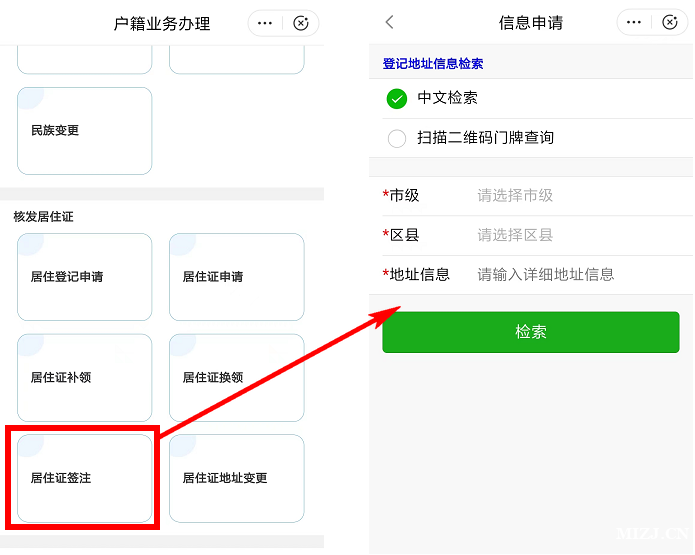Close the 户籍业务办理 mini program

pos(301,23)
